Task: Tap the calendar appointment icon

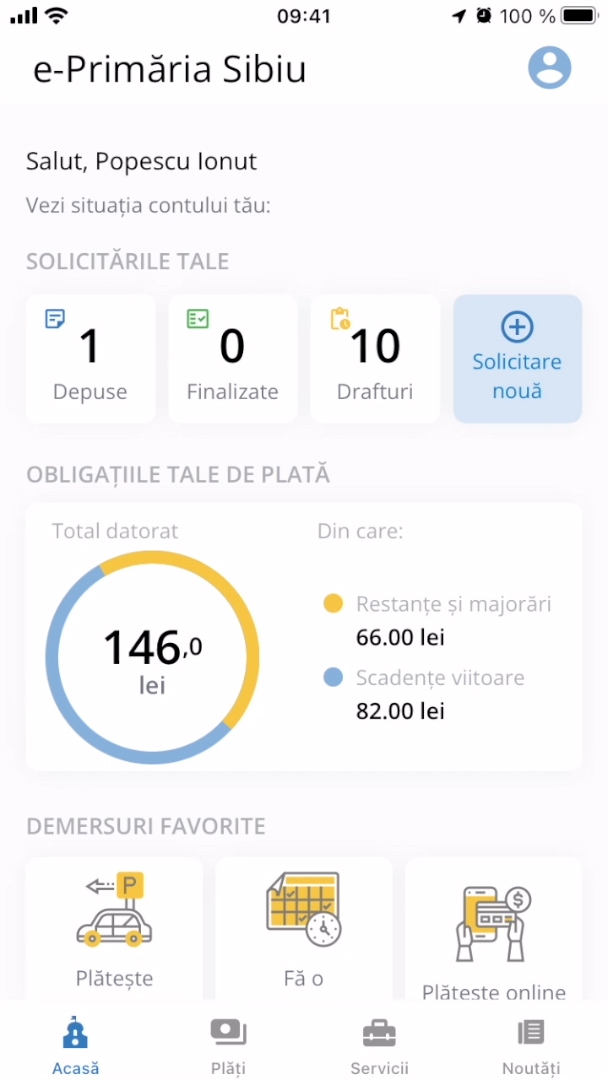Action: 303,910
